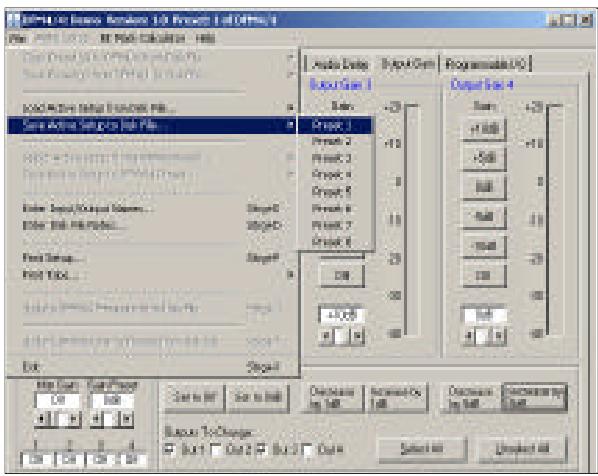Click left arrow under the second bottom-left field
The image size is (598, 476).
(x=97, y=419)
